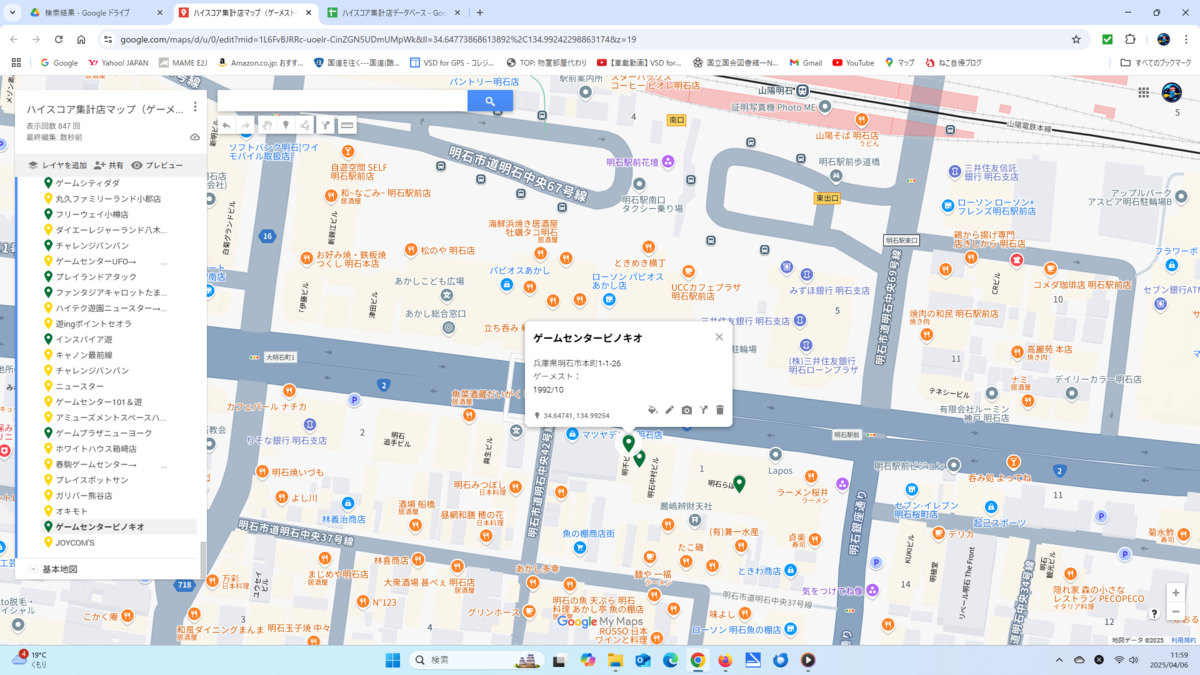Zoom in with the plus button

[1176, 593]
